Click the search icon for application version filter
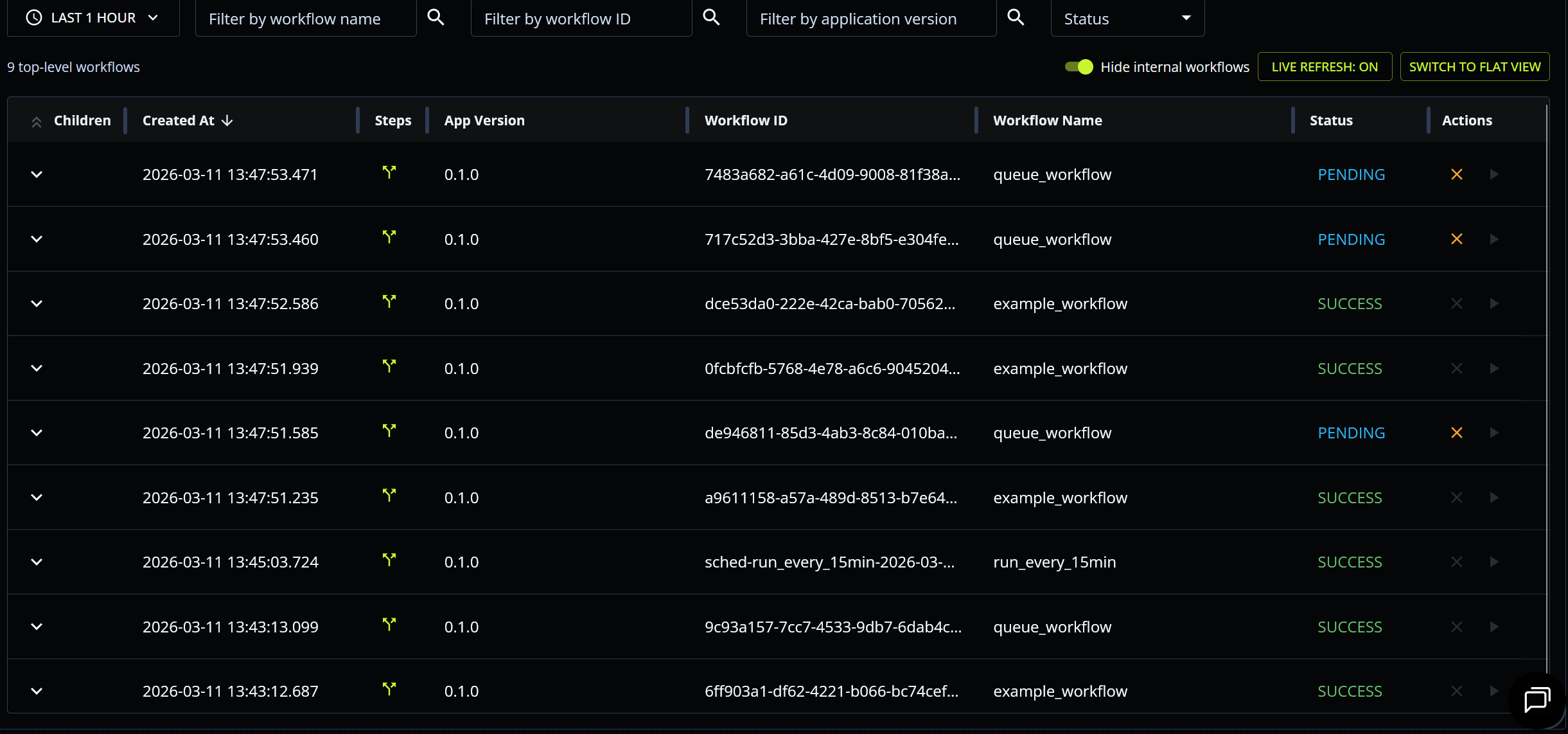Screen dimensions: 1568x734 tap(1016, 17)
